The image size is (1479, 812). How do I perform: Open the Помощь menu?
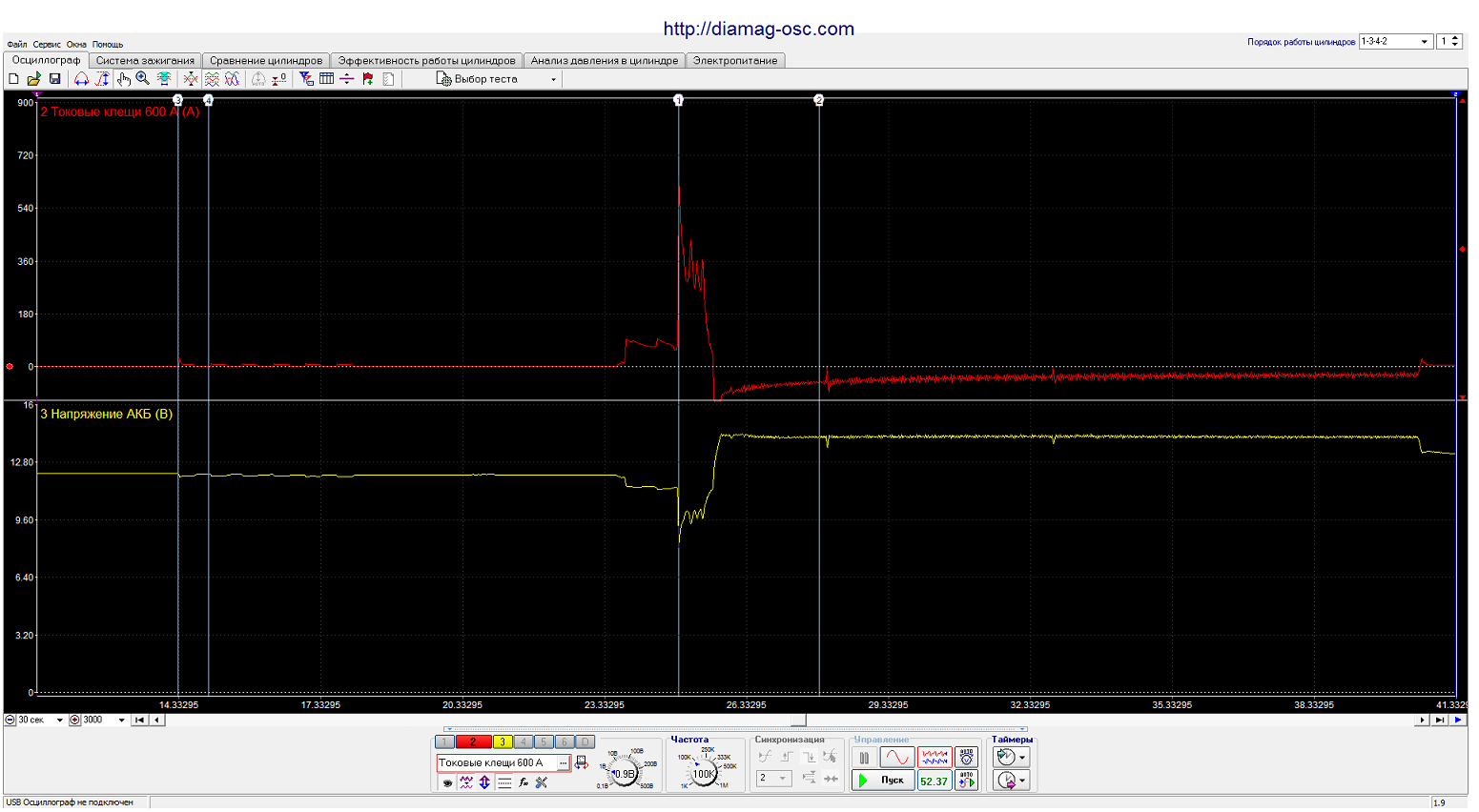coord(108,44)
